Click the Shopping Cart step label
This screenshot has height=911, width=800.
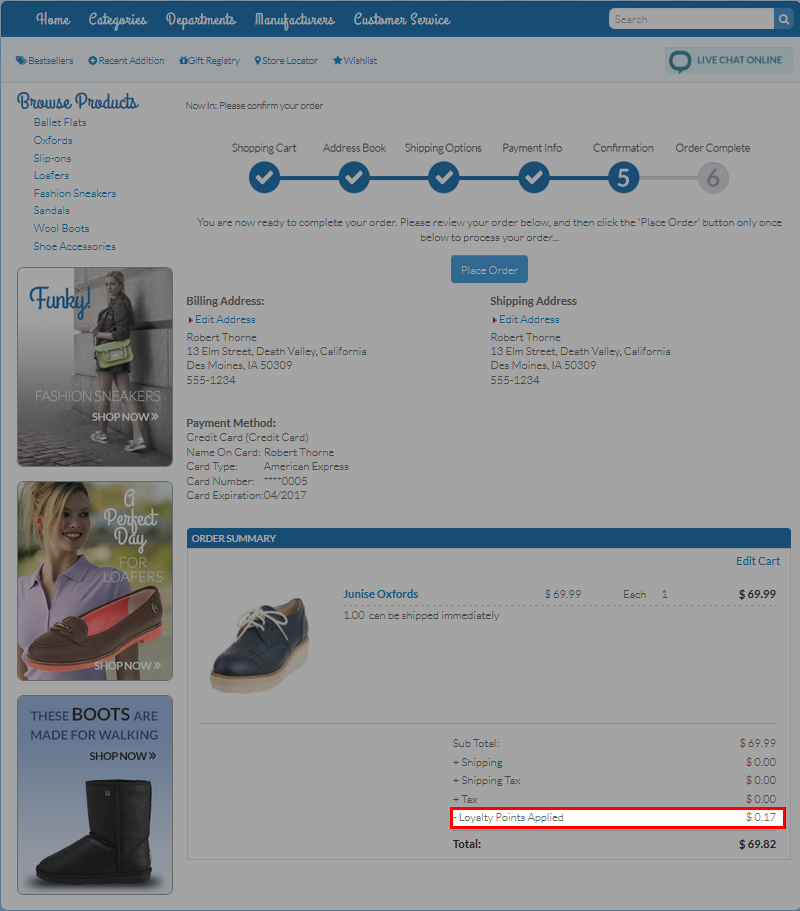point(264,148)
